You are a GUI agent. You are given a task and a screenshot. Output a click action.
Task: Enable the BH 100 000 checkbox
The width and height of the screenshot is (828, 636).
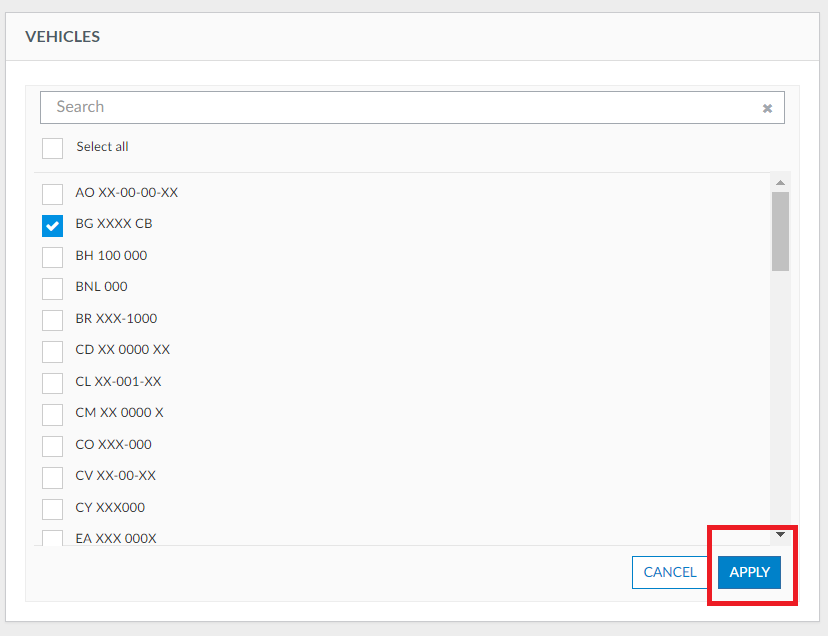52,256
